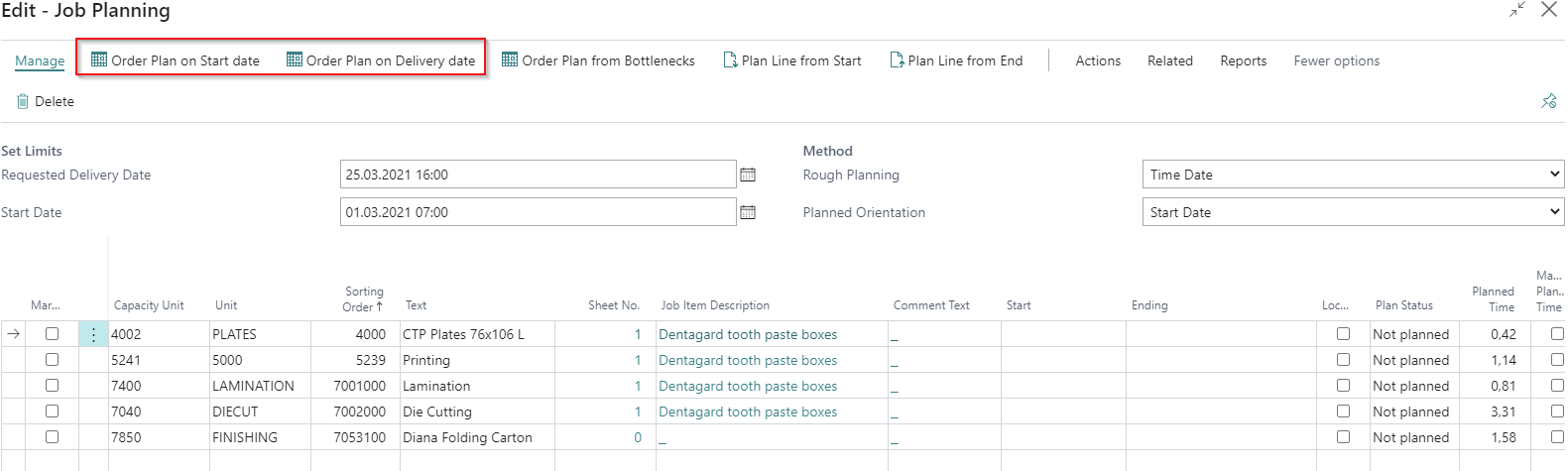This screenshot has width=1568, height=471.
Task: Select the Diana Folding Carton text cell
Action: [x=477, y=438]
